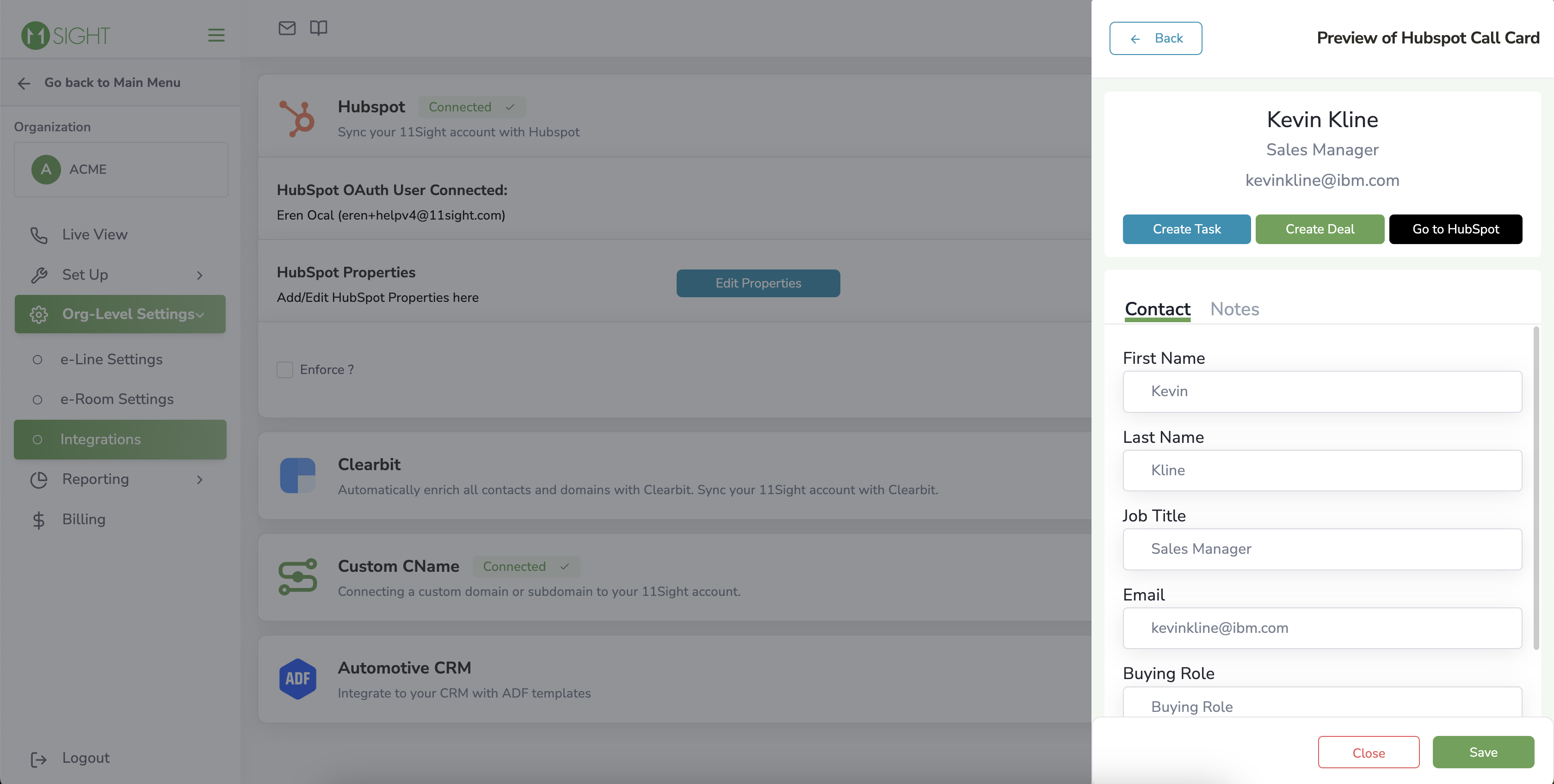Switch to the Contact tab
The height and width of the screenshot is (784, 1554).
[x=1157, y=309]
